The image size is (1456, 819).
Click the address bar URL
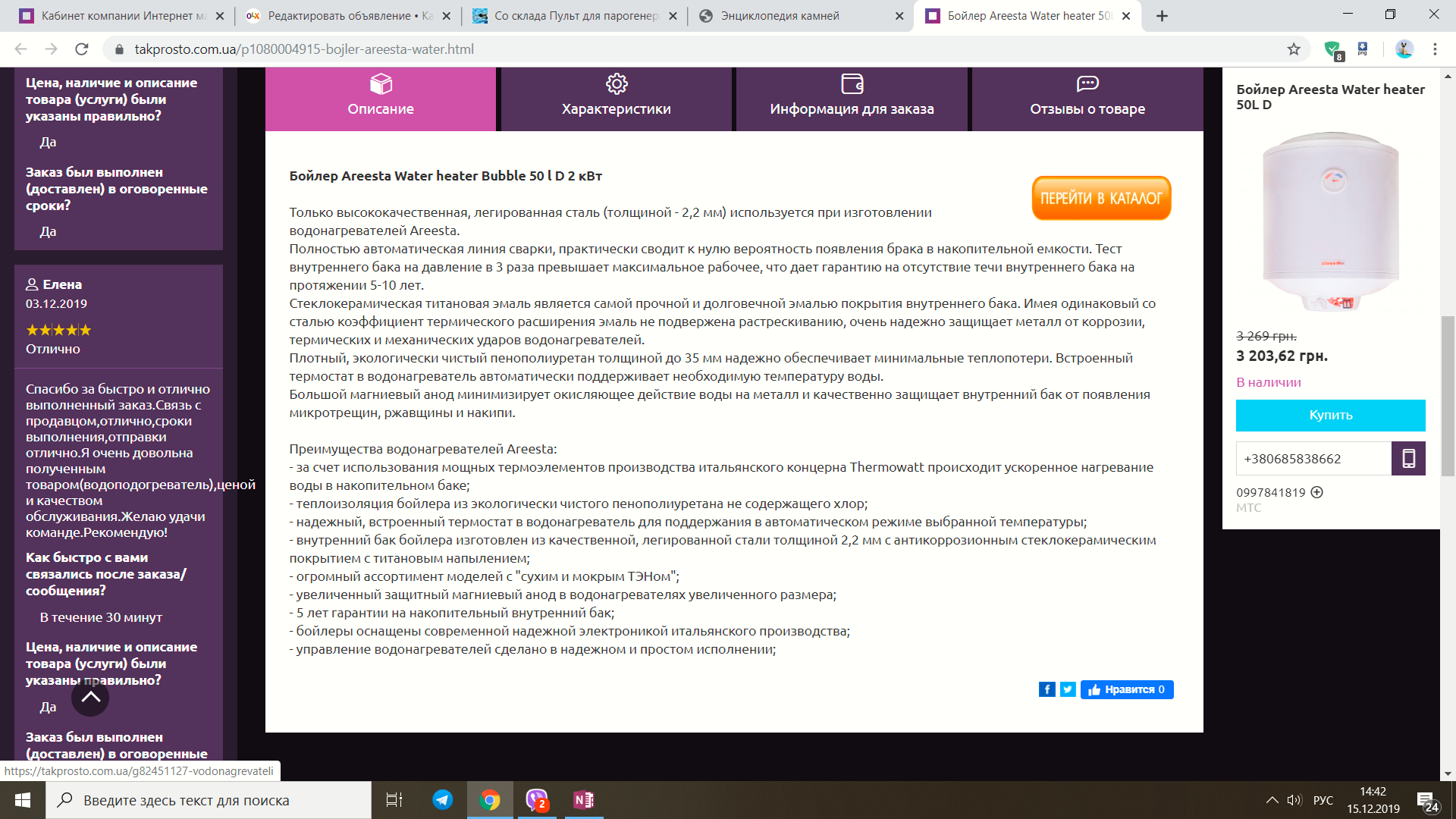click(x=303, y=49)
